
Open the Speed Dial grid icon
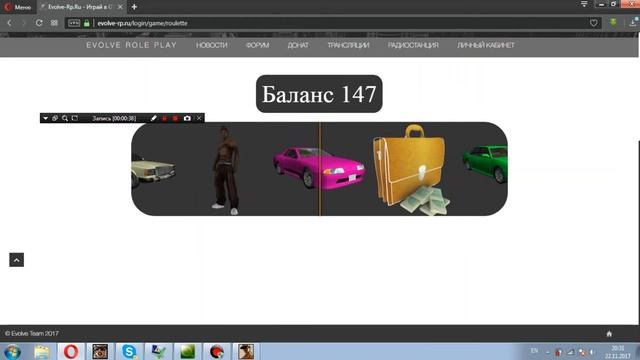(x=54, y=23)
